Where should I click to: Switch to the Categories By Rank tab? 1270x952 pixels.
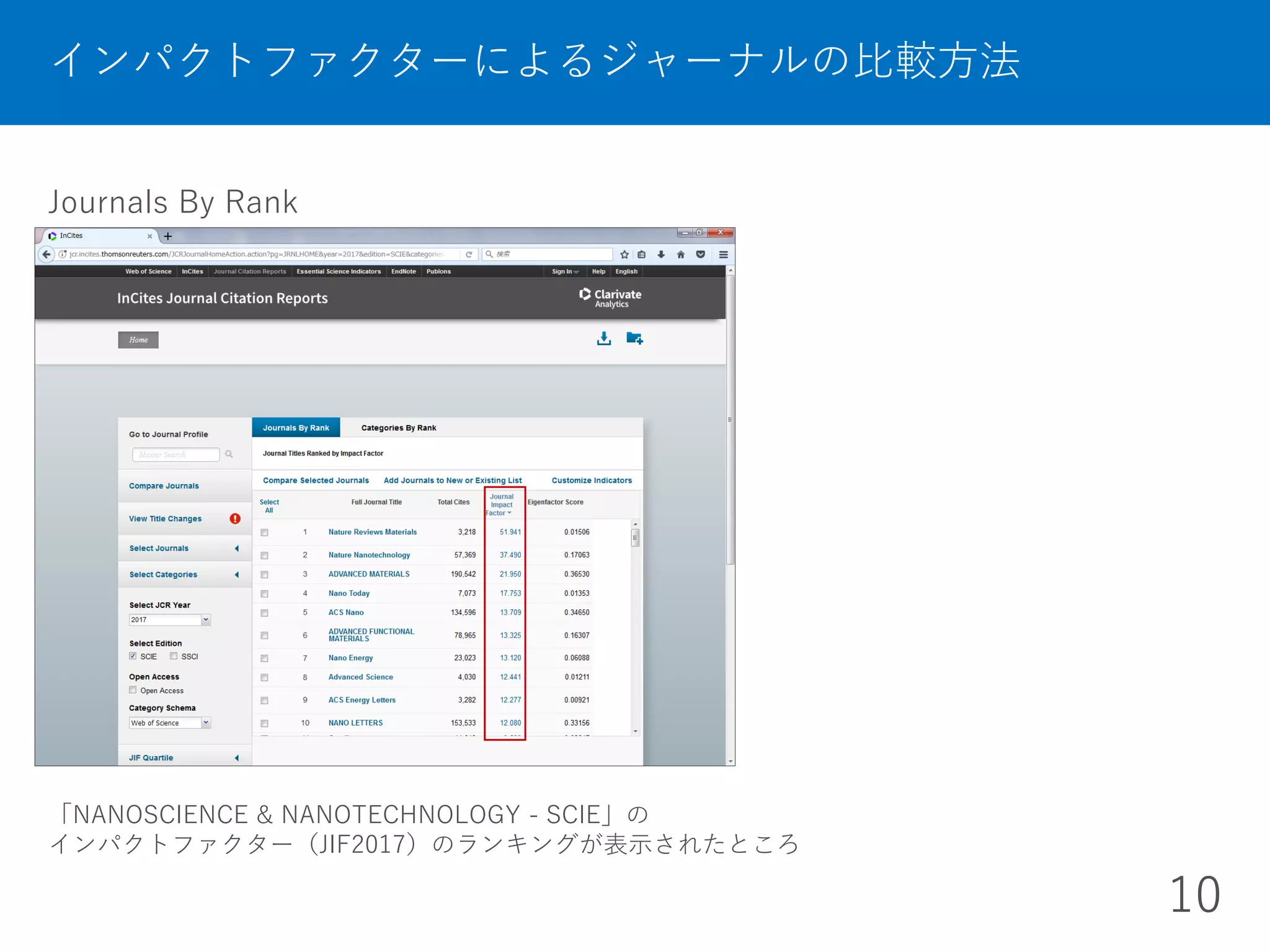tap(399, 428)
